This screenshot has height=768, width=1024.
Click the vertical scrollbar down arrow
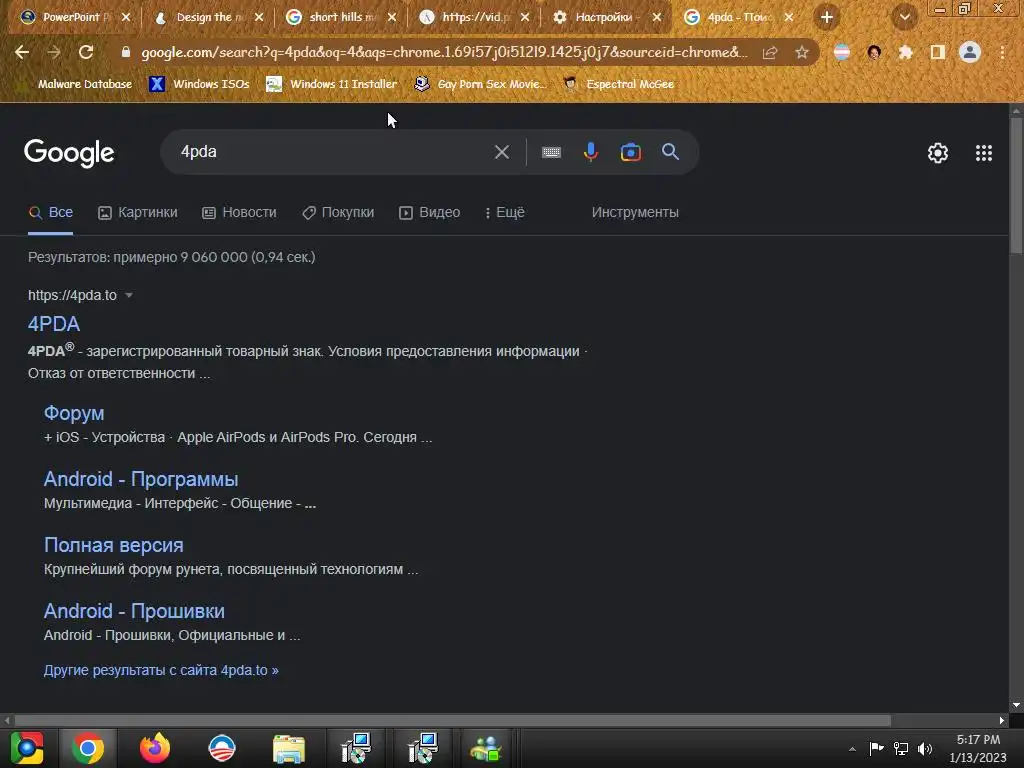[x=1016, y=705]
